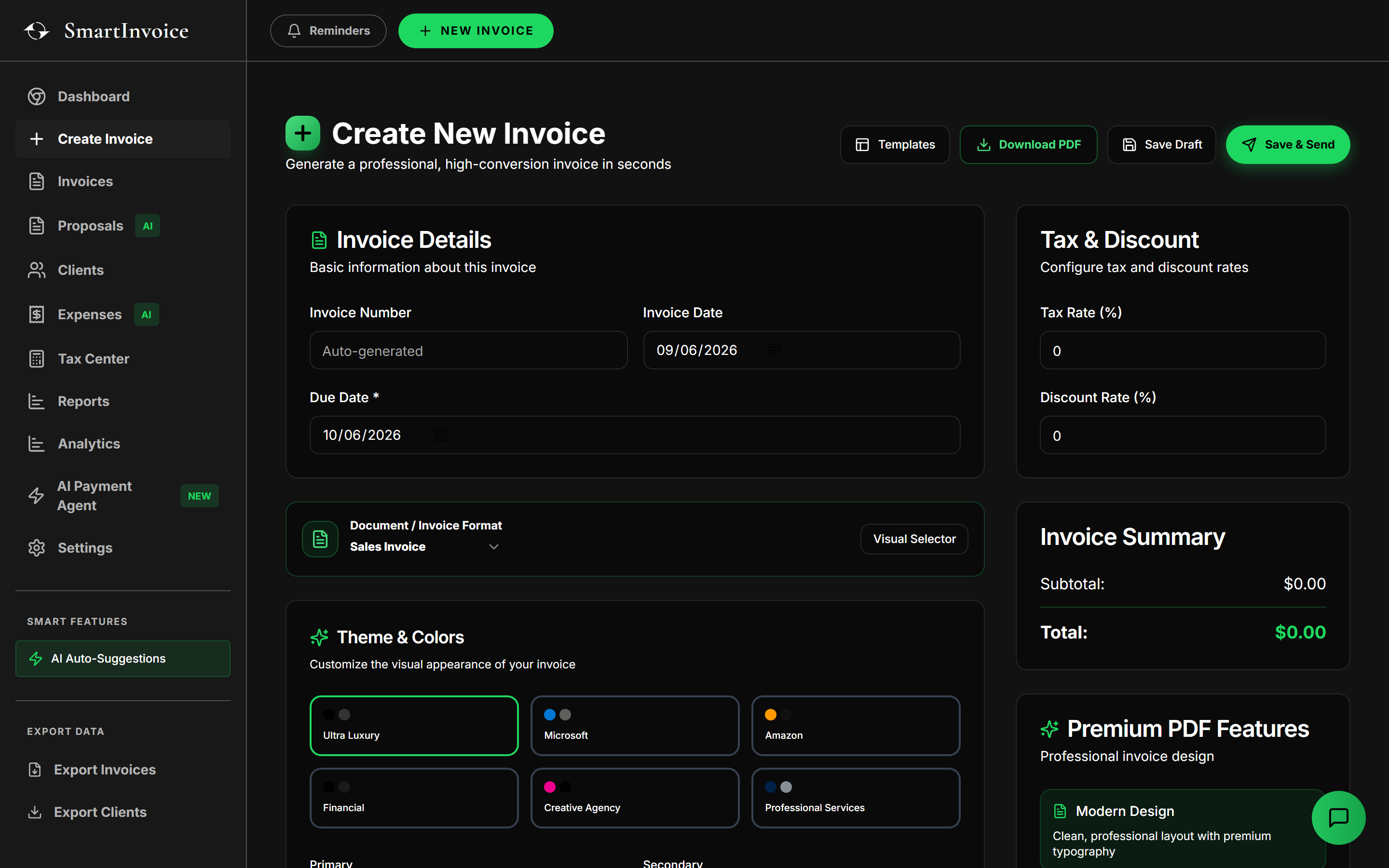The image size is (1389, 868).
Task: Click the $0.00 Total value
Action: pyautogui.click(x=1300, y=632)
